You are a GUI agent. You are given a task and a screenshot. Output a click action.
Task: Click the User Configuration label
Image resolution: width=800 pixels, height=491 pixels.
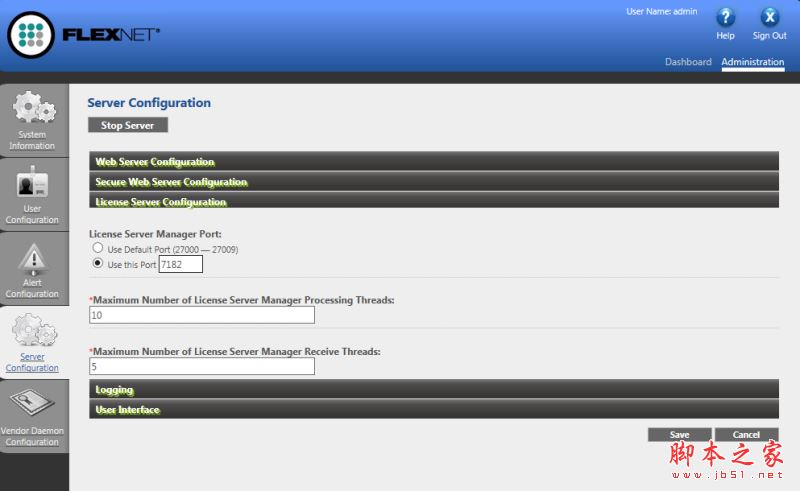pos(32,214)
